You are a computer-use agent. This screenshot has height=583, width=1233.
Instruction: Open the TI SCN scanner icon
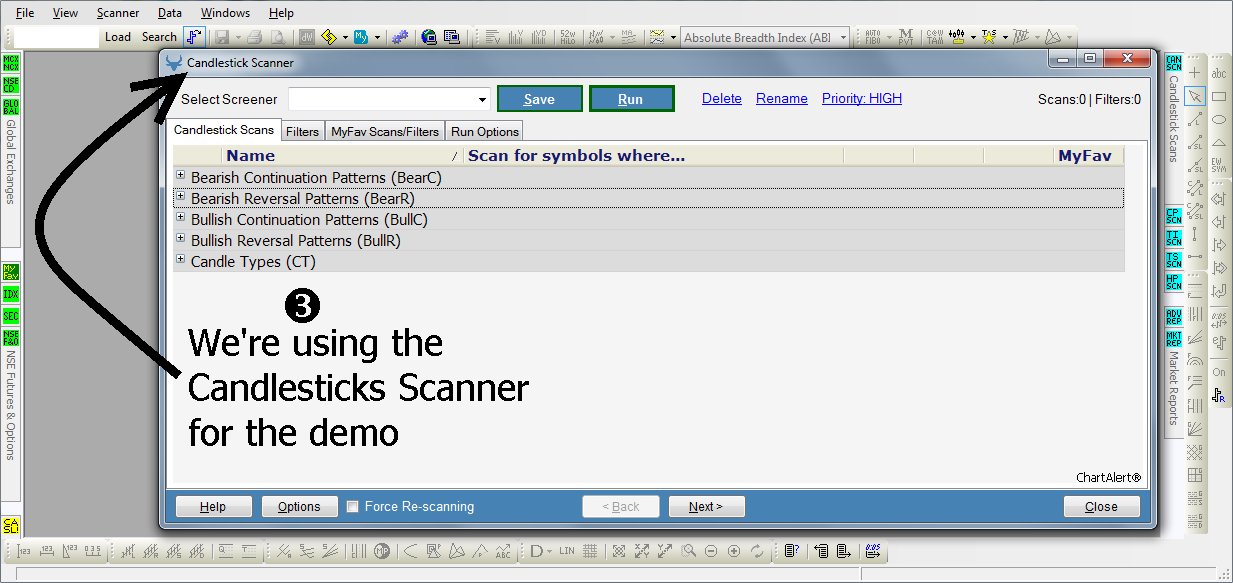pyautogui.click(x=1173, y=237)
